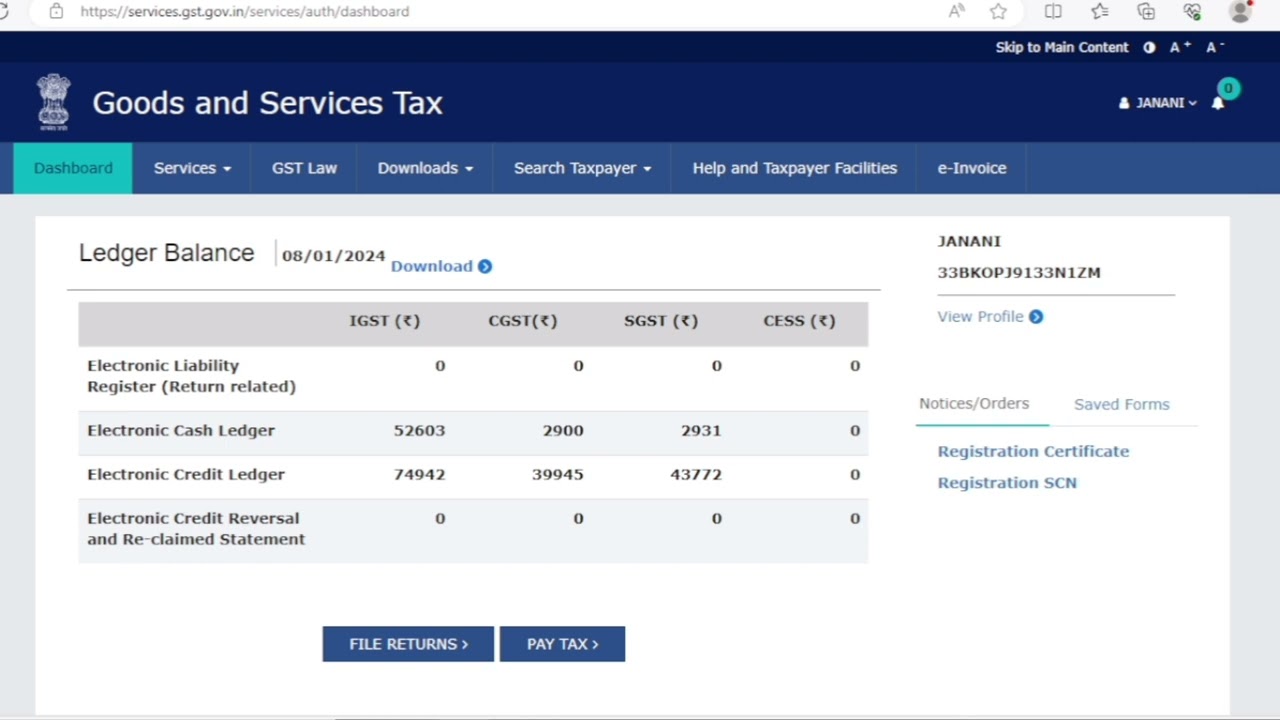Screen dimensions: 1280x720
Task: Open browser split screen icon
Action: tap(1053, 11)
